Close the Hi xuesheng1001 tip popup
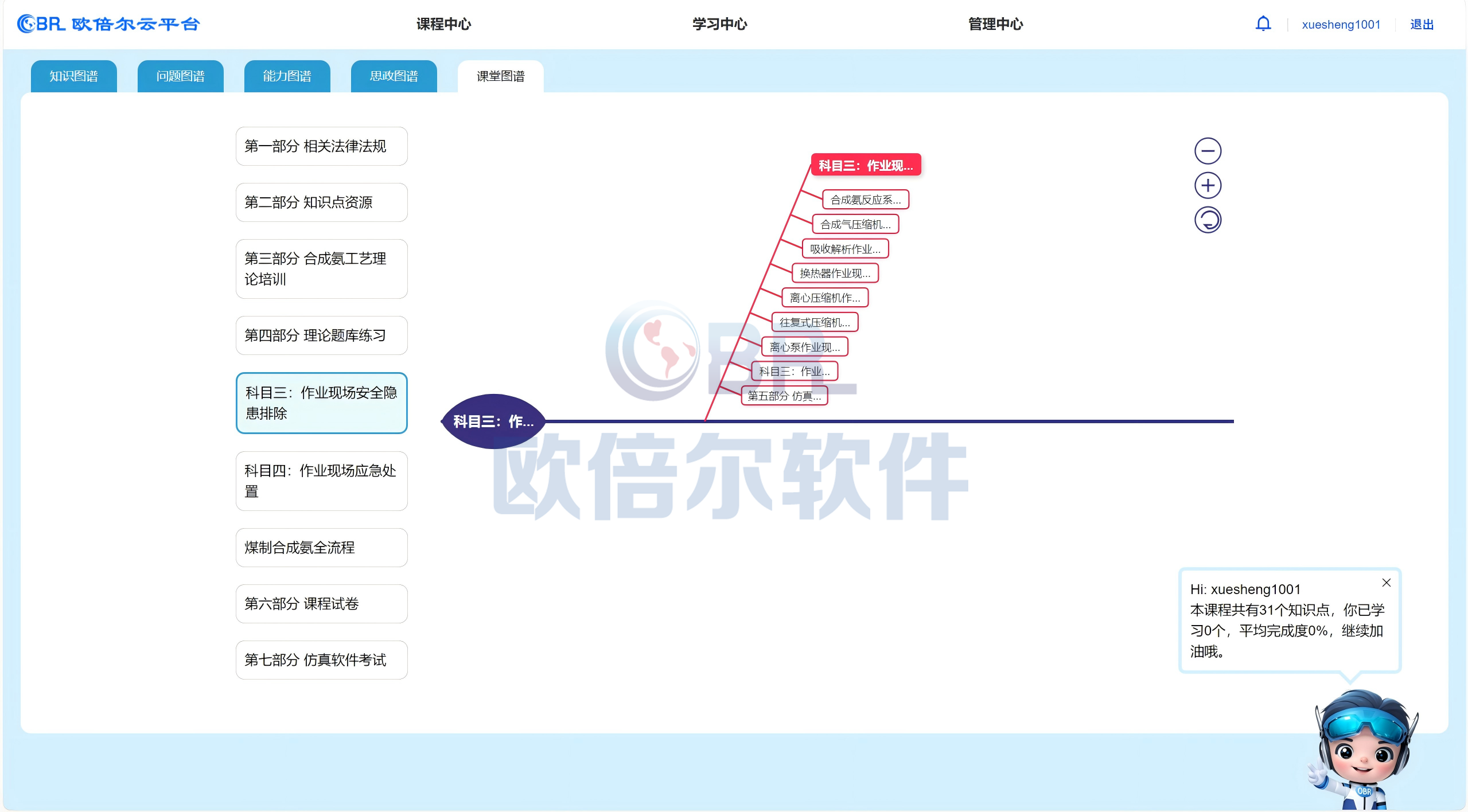The height and width of the screenshot is (812, 1468). 1386,583
